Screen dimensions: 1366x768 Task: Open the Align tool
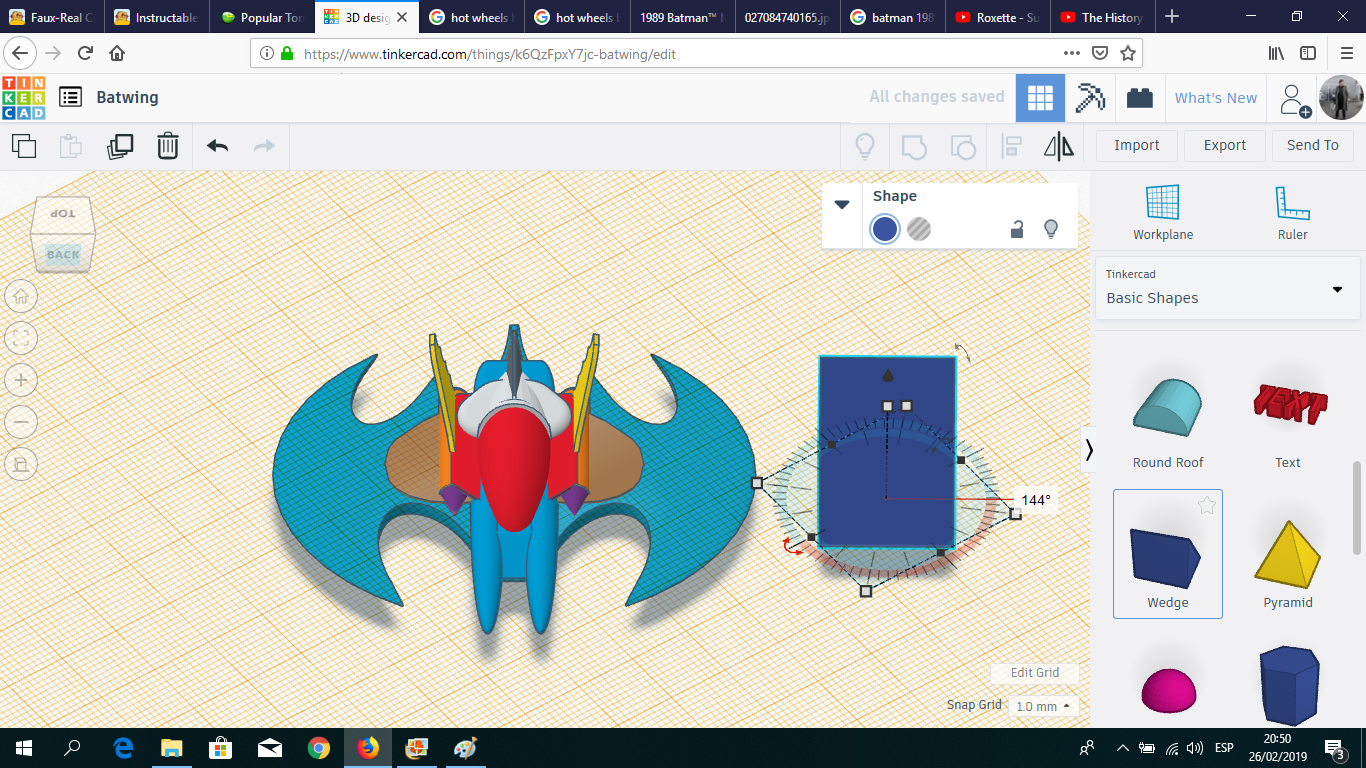point(1010,146)
